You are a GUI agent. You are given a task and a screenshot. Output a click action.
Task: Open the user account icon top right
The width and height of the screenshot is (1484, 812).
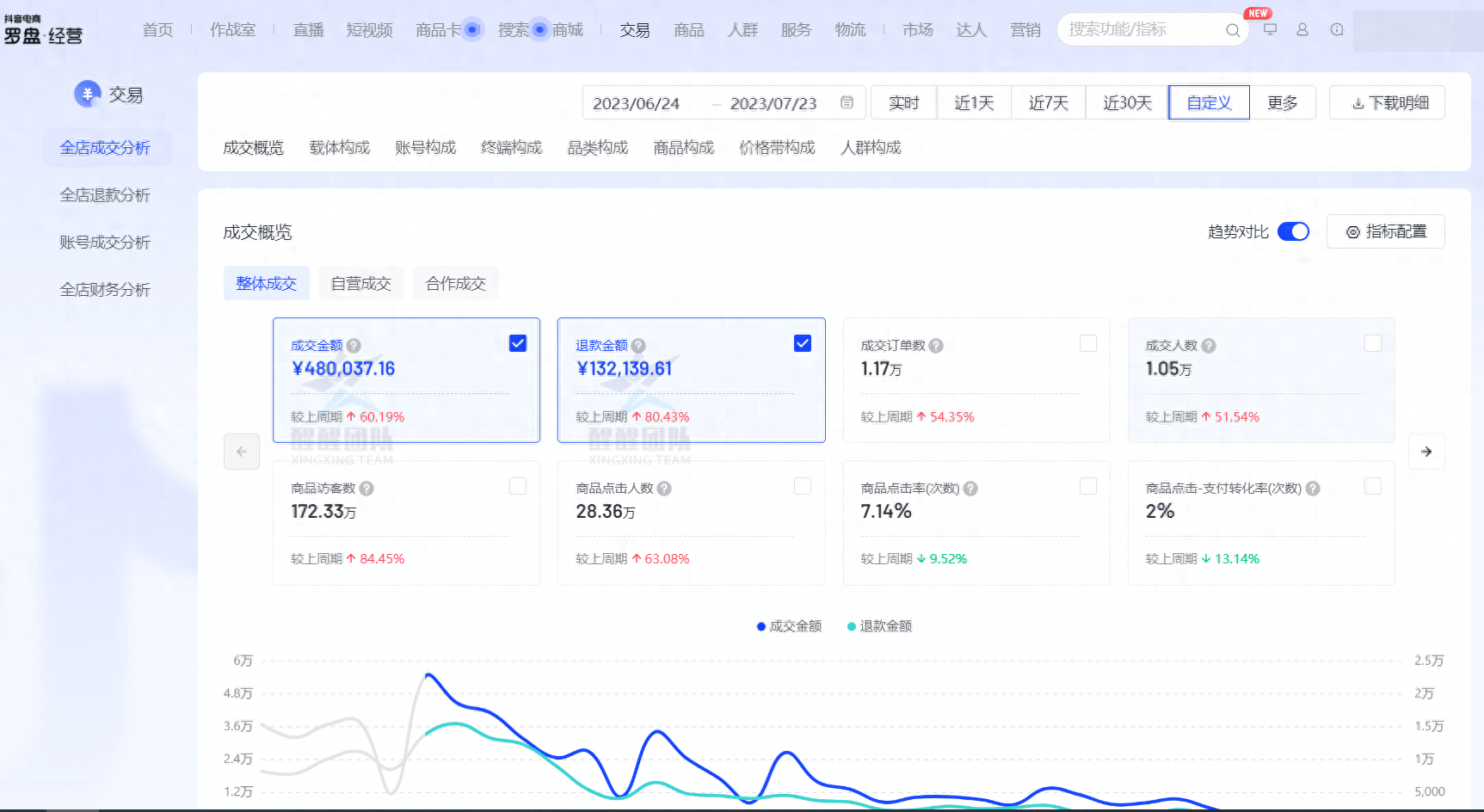click(1302, 29)
